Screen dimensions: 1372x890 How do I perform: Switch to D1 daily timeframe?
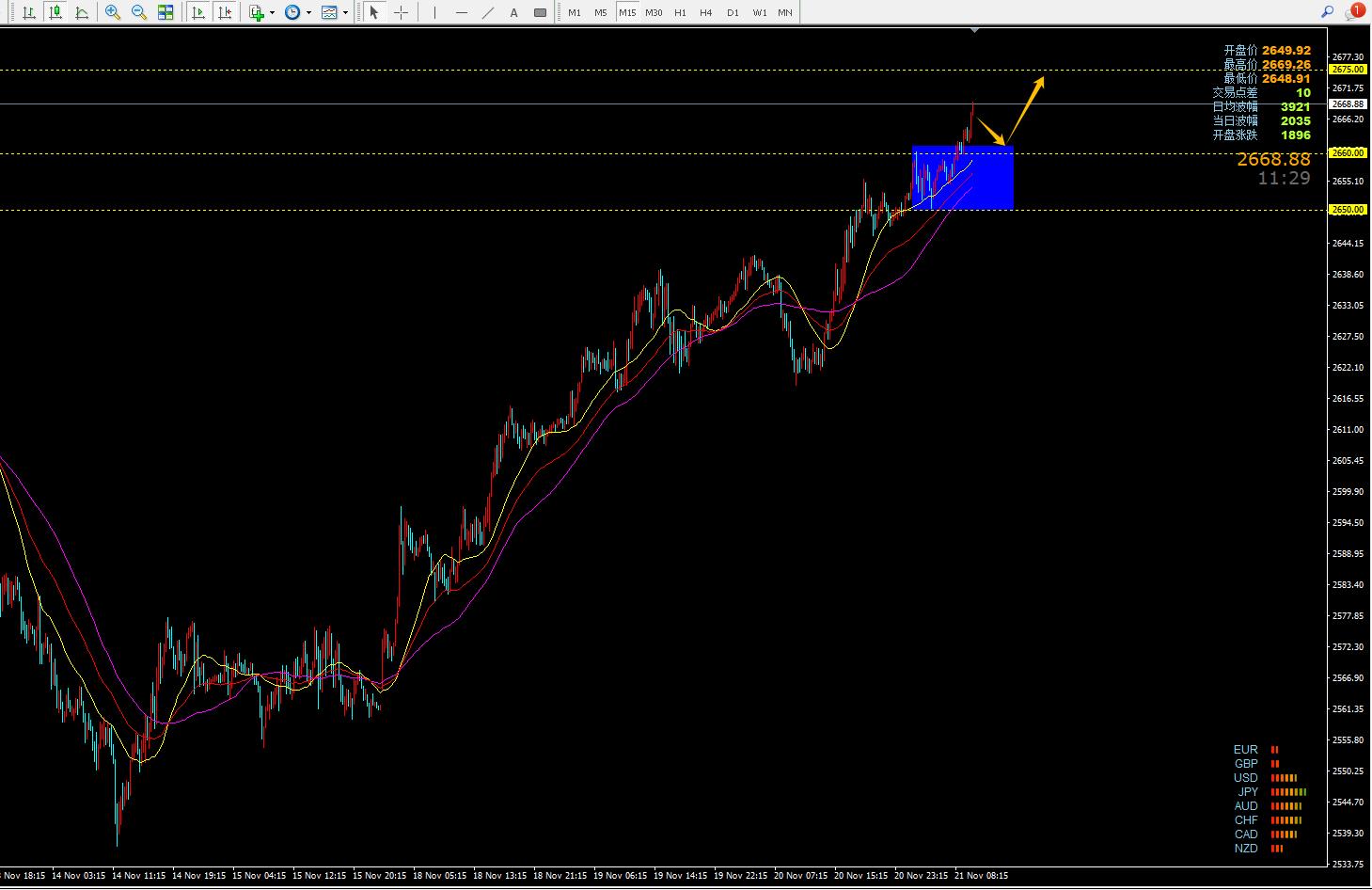733,12
